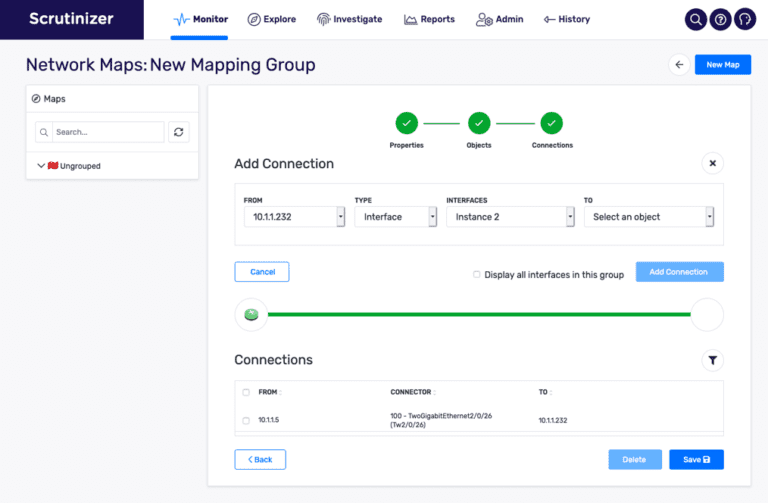Click the Connections step checkmark circle
This screenshot has width=768, height=503.
click(x=552, y=123)
